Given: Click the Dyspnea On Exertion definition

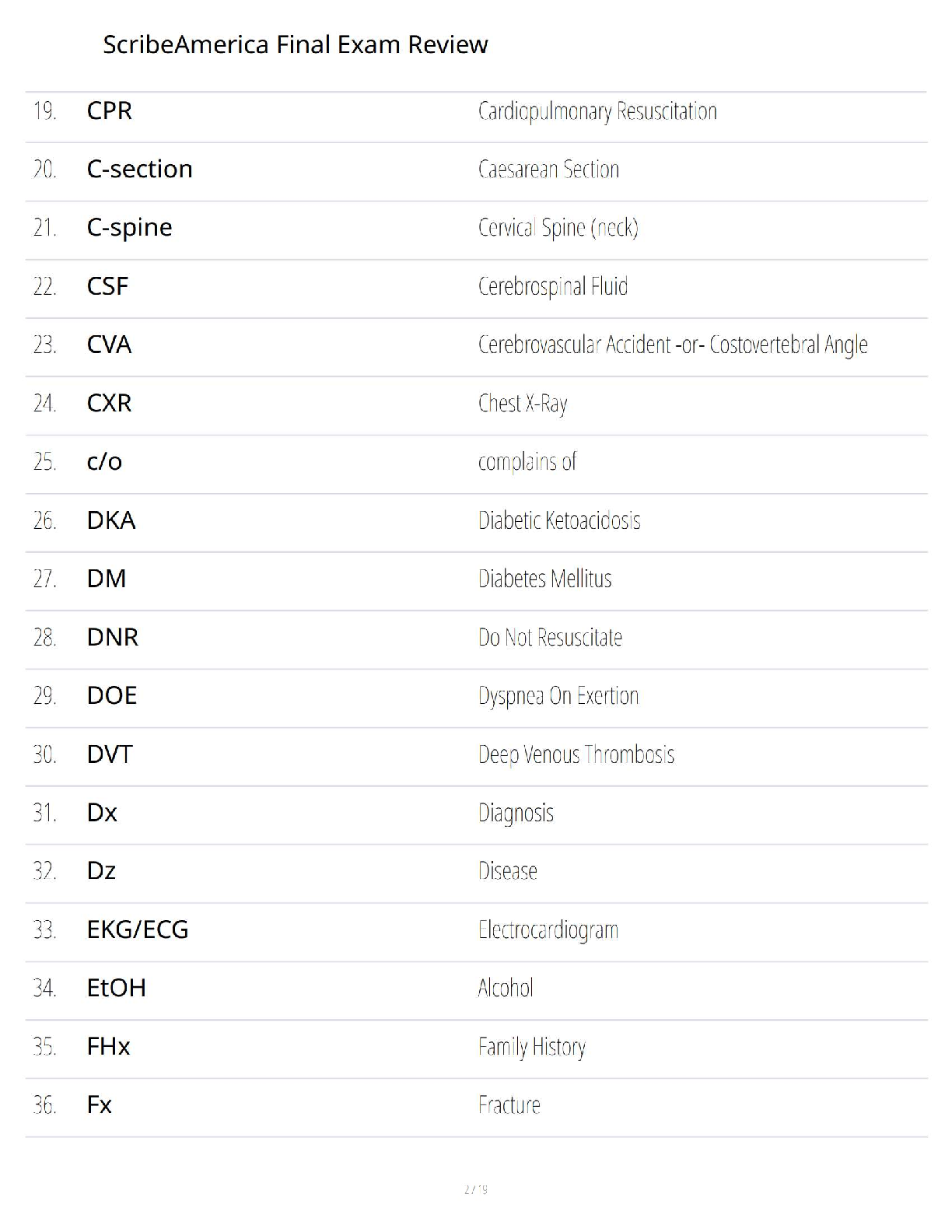Looking at the screenshot, I should pyautogui.click(x=558, y=696).
